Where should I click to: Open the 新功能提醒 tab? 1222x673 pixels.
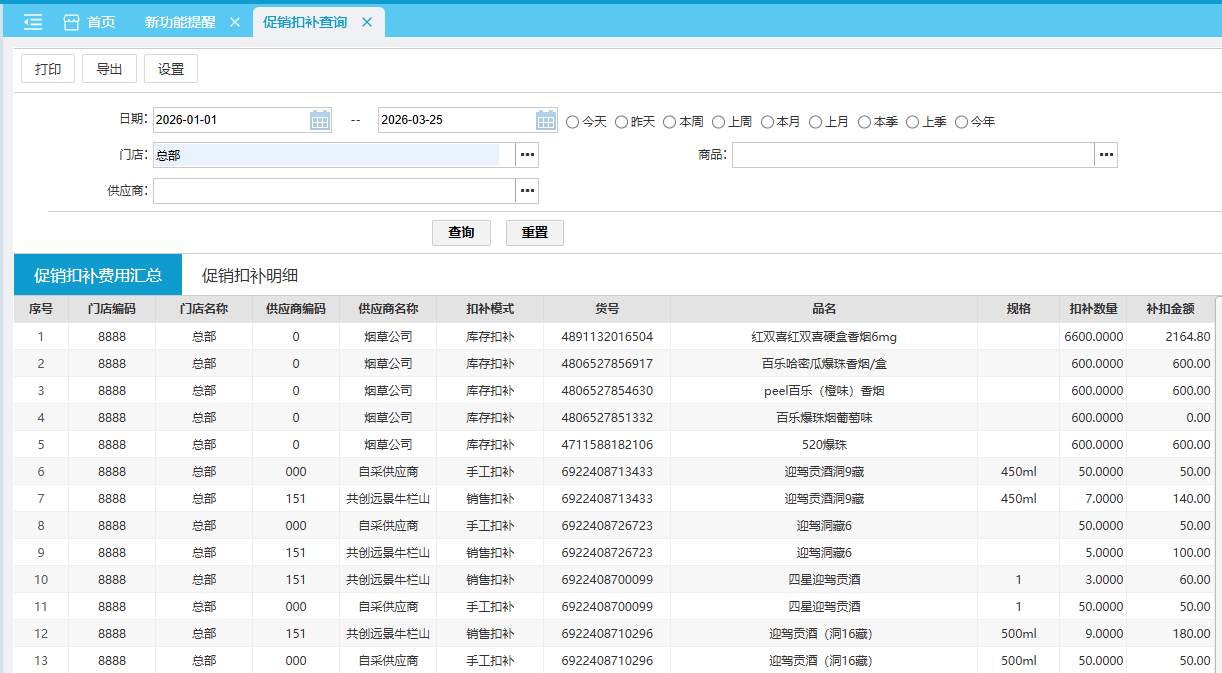click(180, 22)
